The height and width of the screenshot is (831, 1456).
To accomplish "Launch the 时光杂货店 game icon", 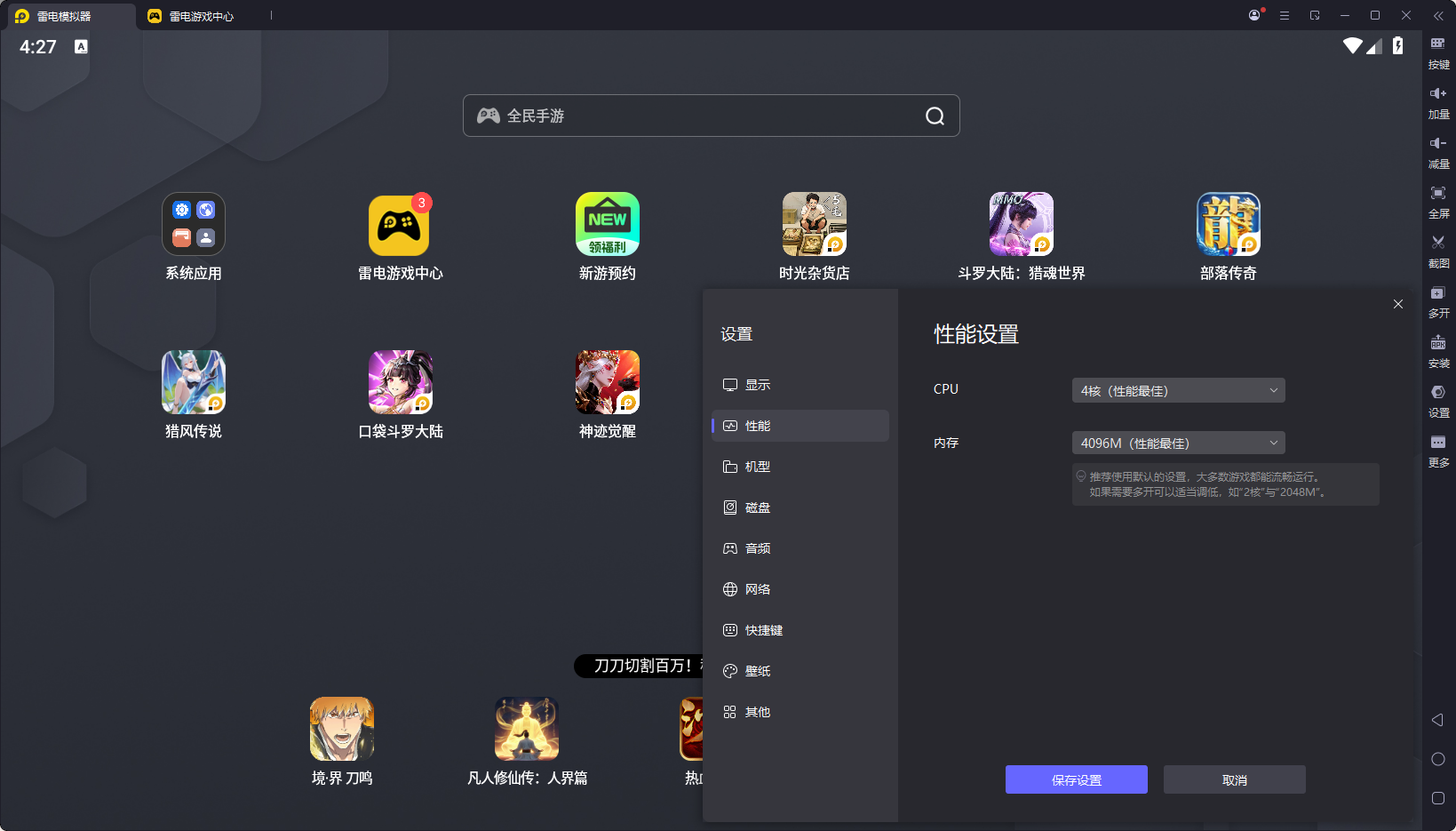I will 815,224.
